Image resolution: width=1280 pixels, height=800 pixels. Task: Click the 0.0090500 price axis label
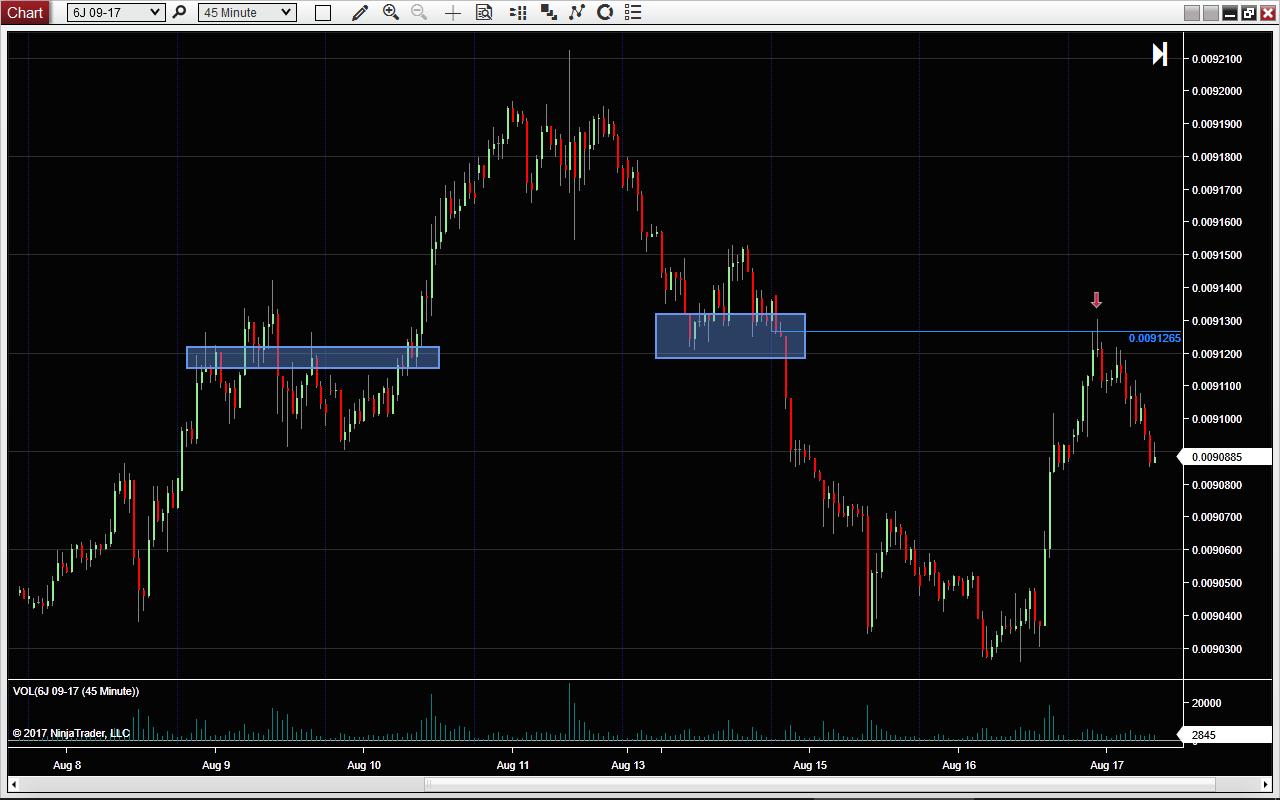[x=1216, y=583]
